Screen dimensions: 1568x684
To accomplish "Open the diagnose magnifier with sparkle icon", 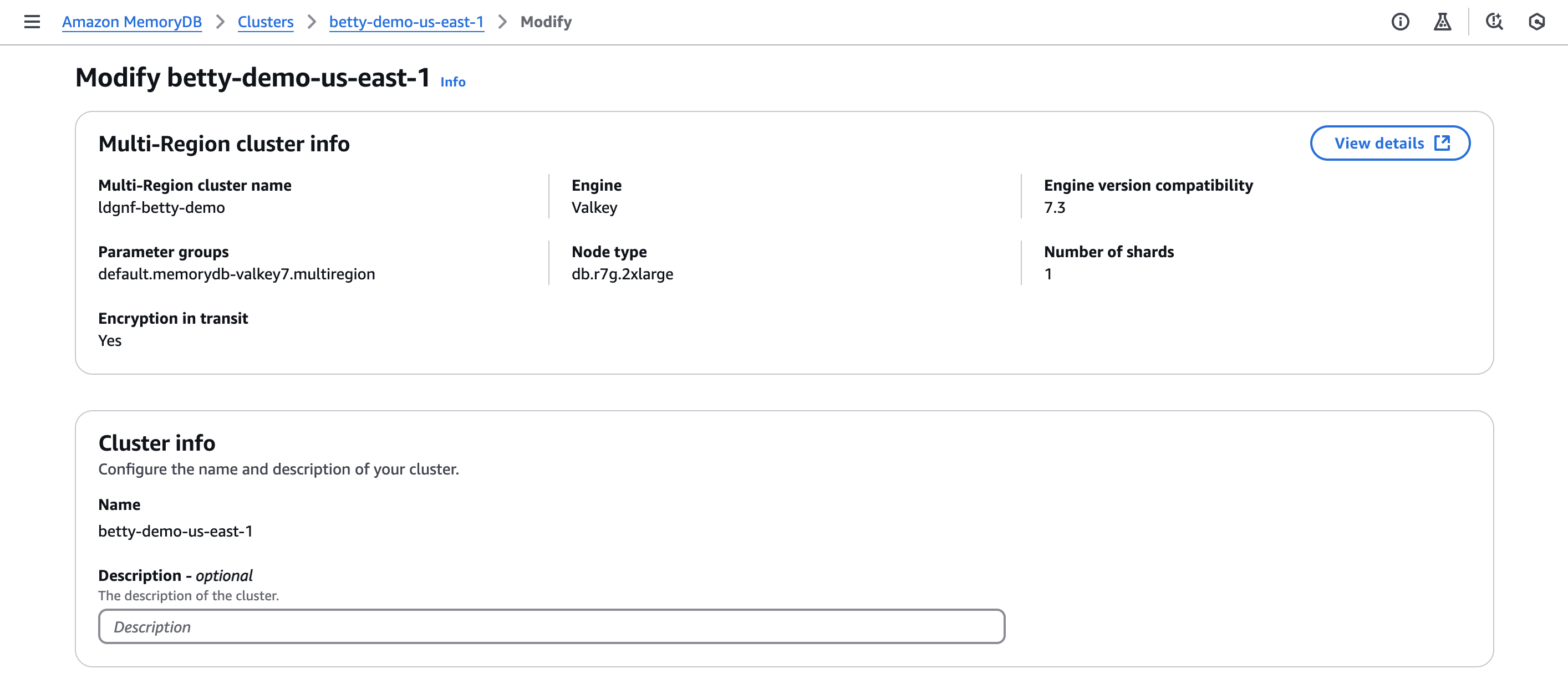I will (x=1494, y=22).
